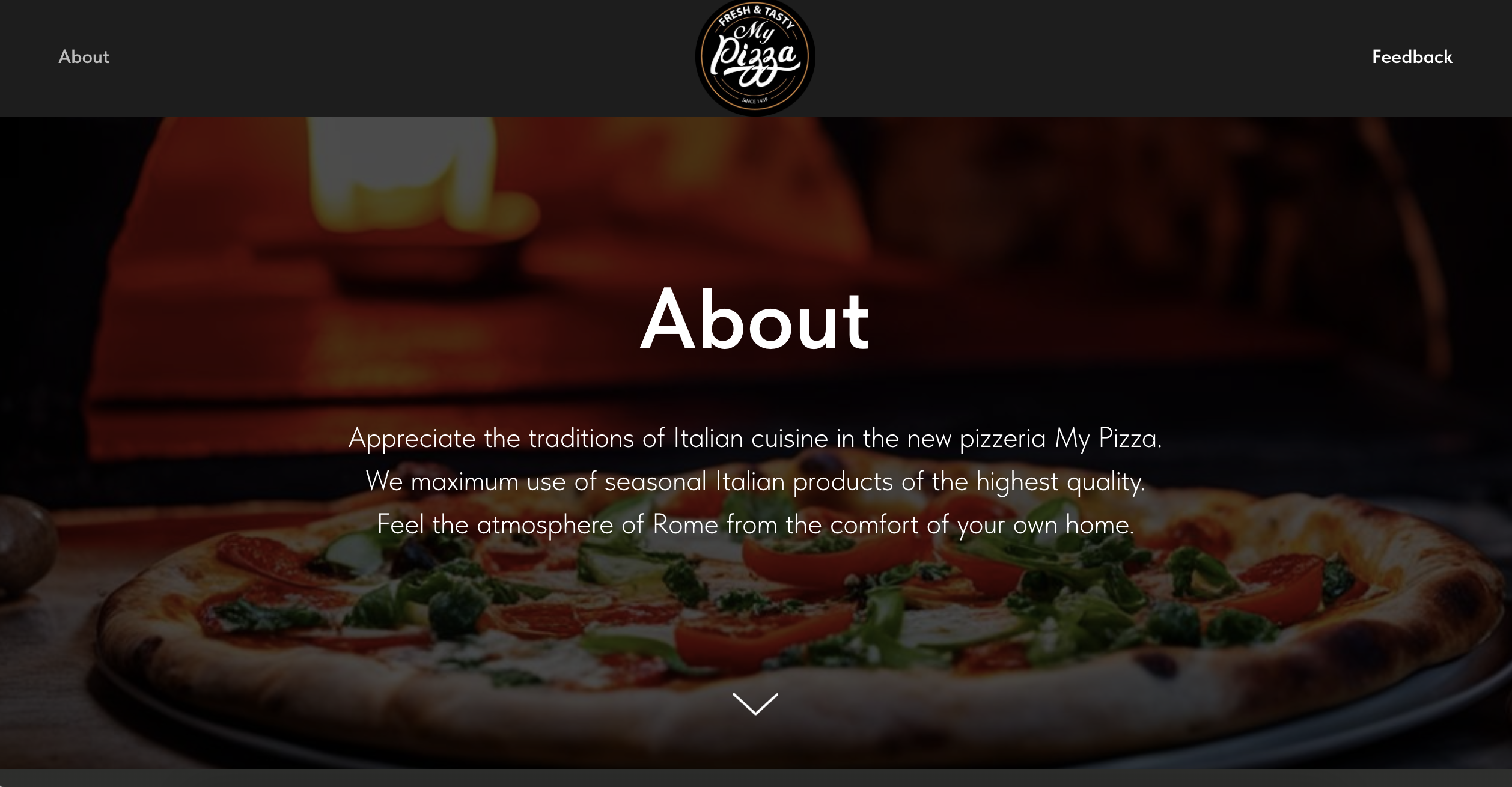Click the "Since 1439" text in logo
1512x787 pixels.
(755, 100)
